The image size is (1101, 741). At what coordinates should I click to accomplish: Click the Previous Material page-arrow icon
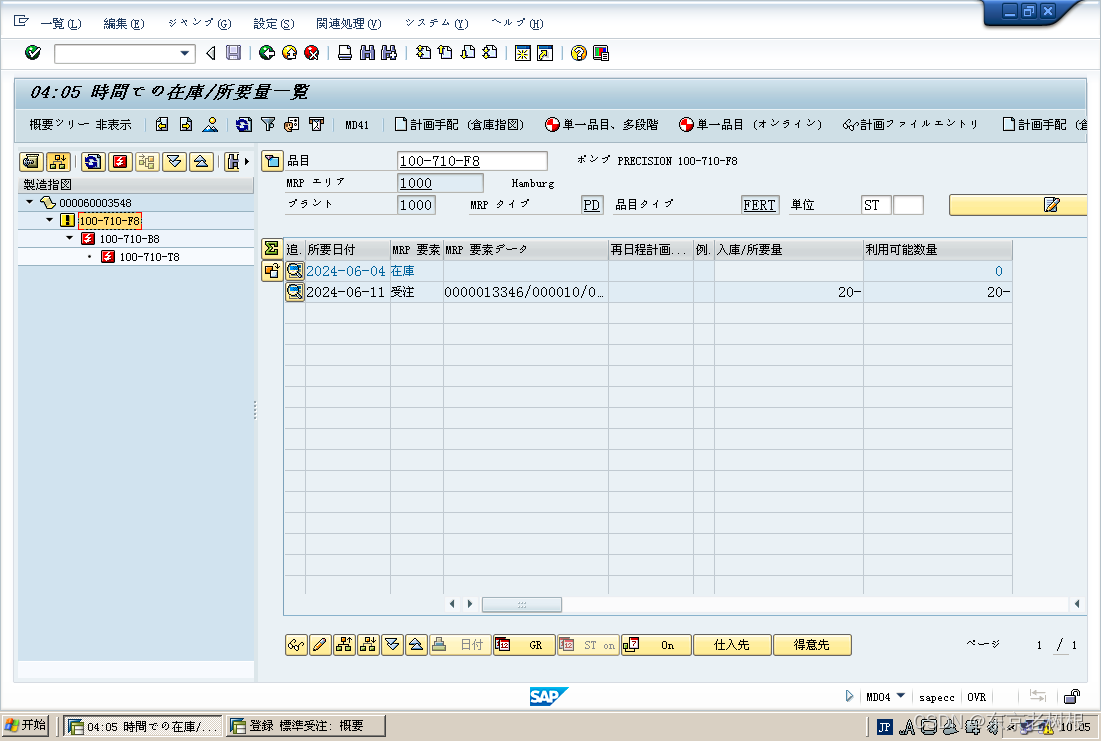tap(162, 124)
